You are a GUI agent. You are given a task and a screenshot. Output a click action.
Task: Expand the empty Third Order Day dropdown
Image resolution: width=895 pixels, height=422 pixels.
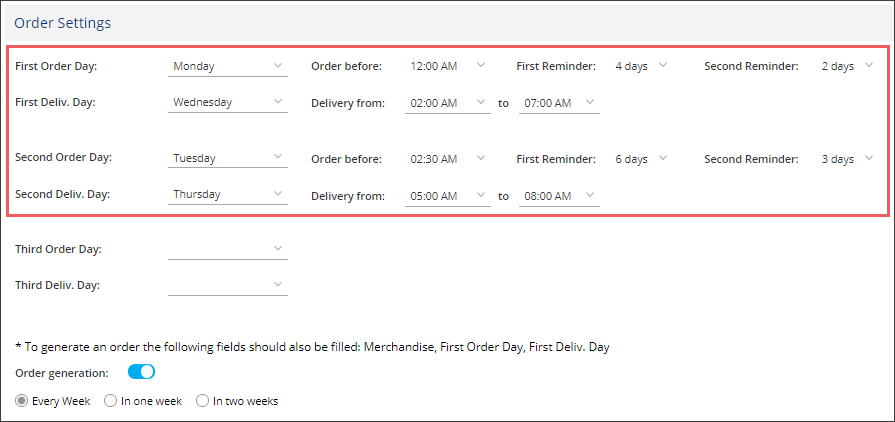[x=228, y=250]
